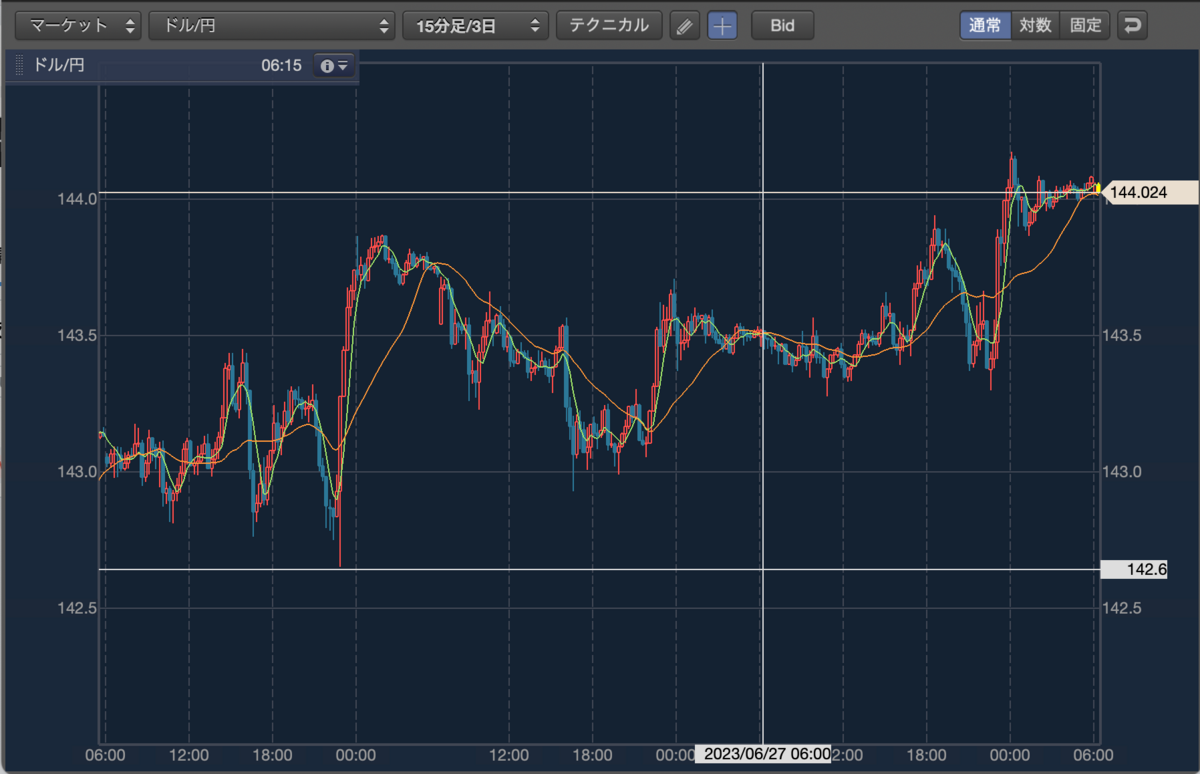
Task: Click the left axis 144.0 price label
Action: pyautogui.click(x=76, y=199)
